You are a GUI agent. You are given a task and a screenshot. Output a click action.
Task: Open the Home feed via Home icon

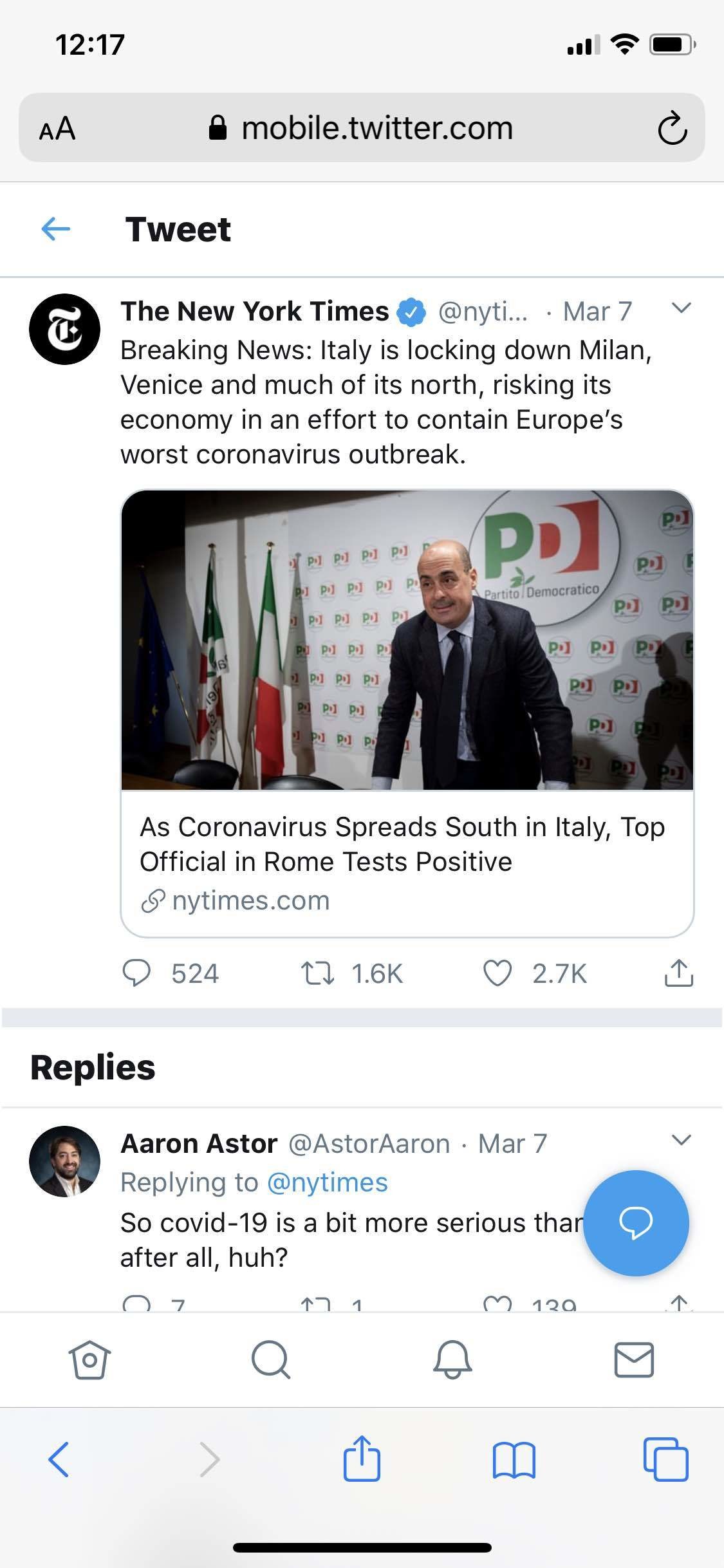click(90, 1360)
